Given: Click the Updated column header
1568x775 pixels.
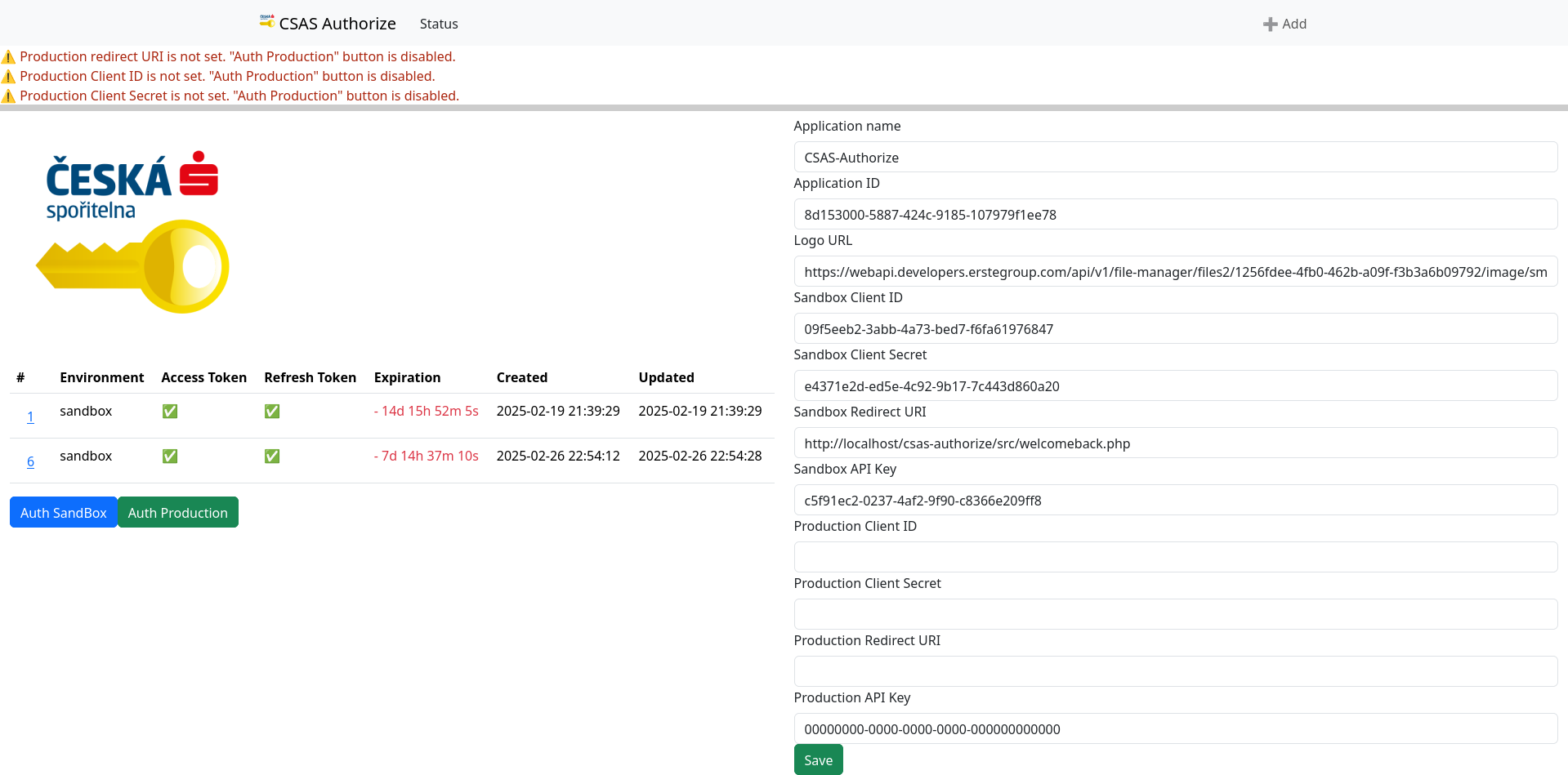Looking at the screenshot, I should click(x=666, y=377).
